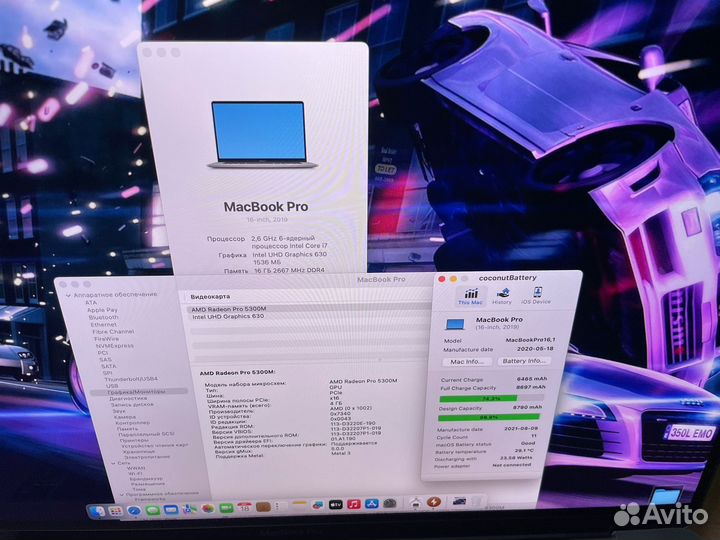
Task: Select Thunderbolt/USB4 in the hardware sidebar
Action: (x=131, y=379)
